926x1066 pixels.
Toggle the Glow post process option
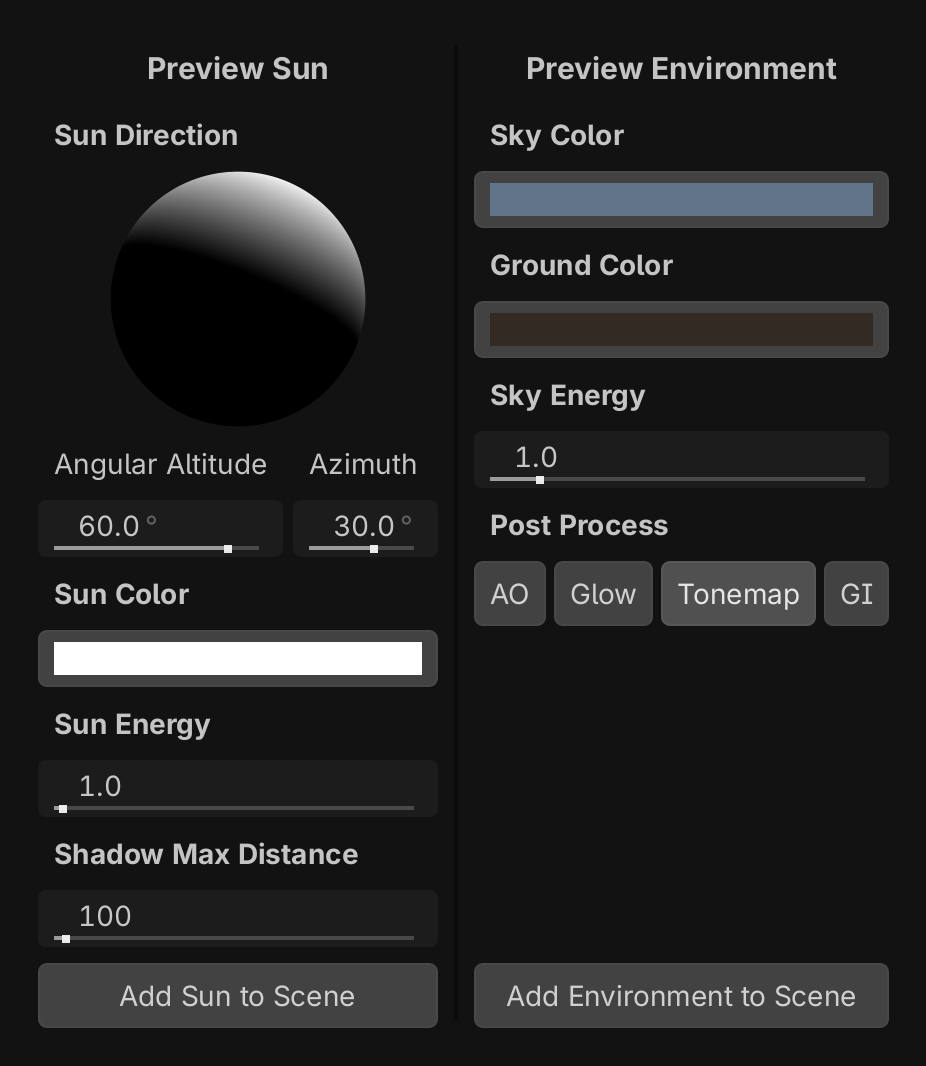(x=603, y=594)
